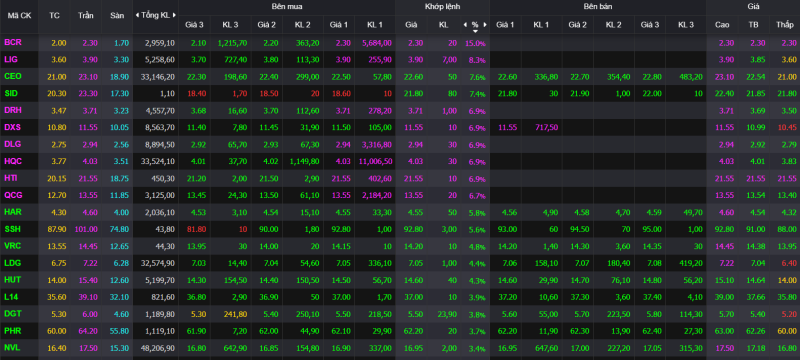The image size is (800, 360).
Task: Click DXS sell volume 717,50
Action: pyautogui.click(x=546, y=128)
